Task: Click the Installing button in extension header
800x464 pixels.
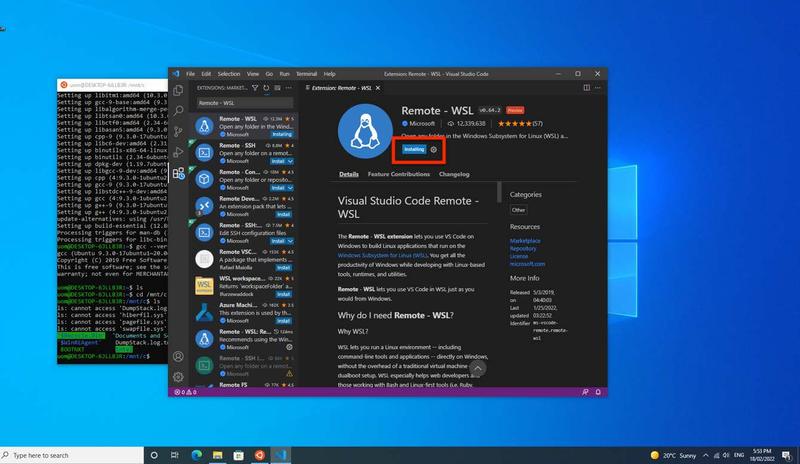Action: pos(414,150)
